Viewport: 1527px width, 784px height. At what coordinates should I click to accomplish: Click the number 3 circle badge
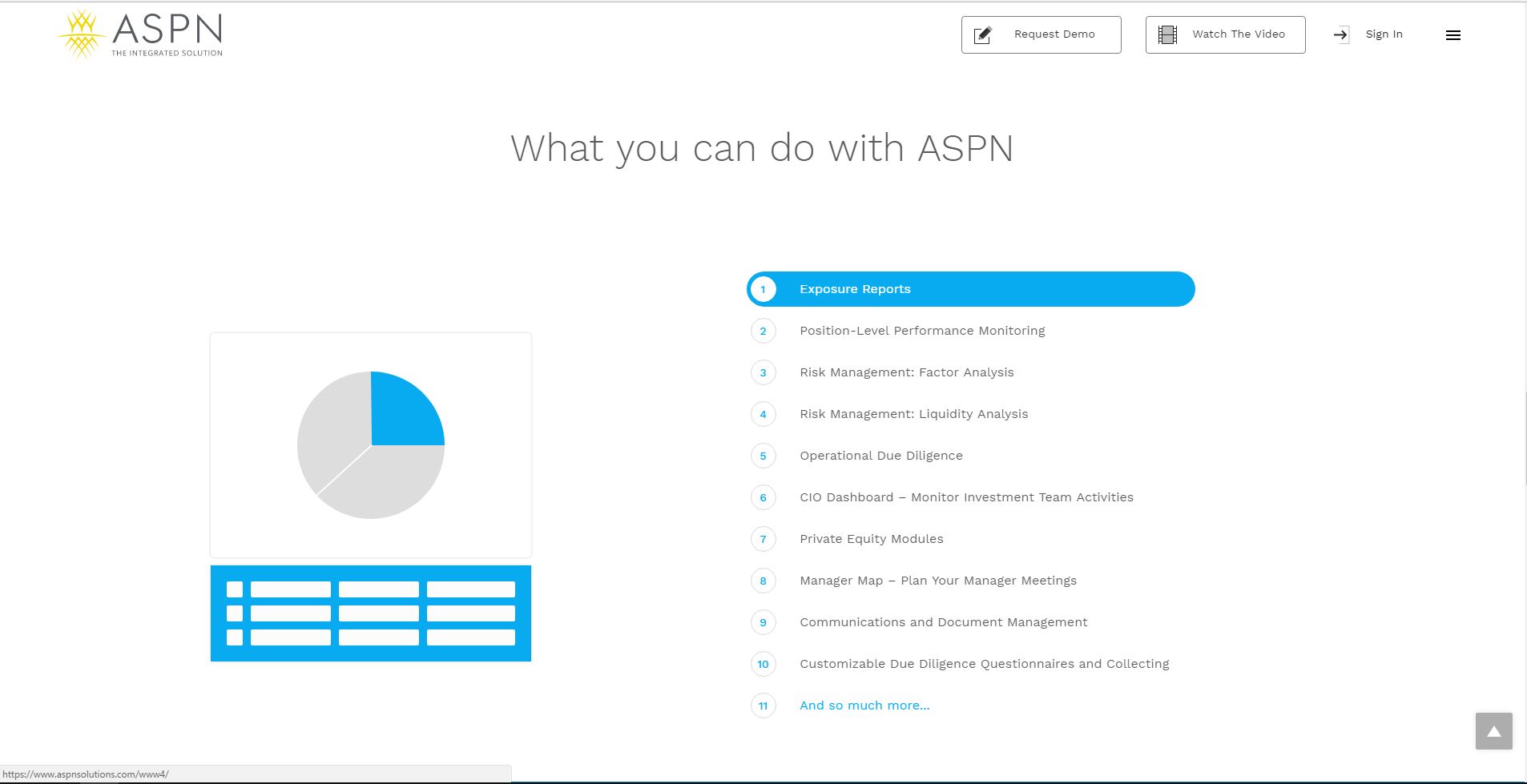763,372
